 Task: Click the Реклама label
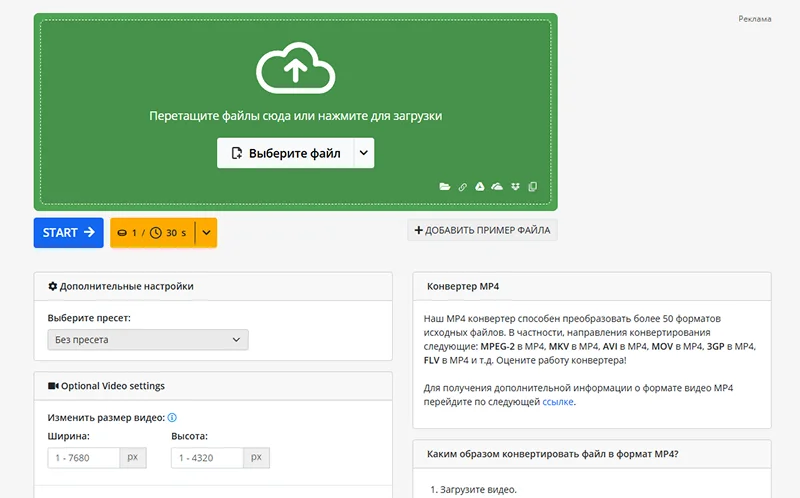[755, 19]
